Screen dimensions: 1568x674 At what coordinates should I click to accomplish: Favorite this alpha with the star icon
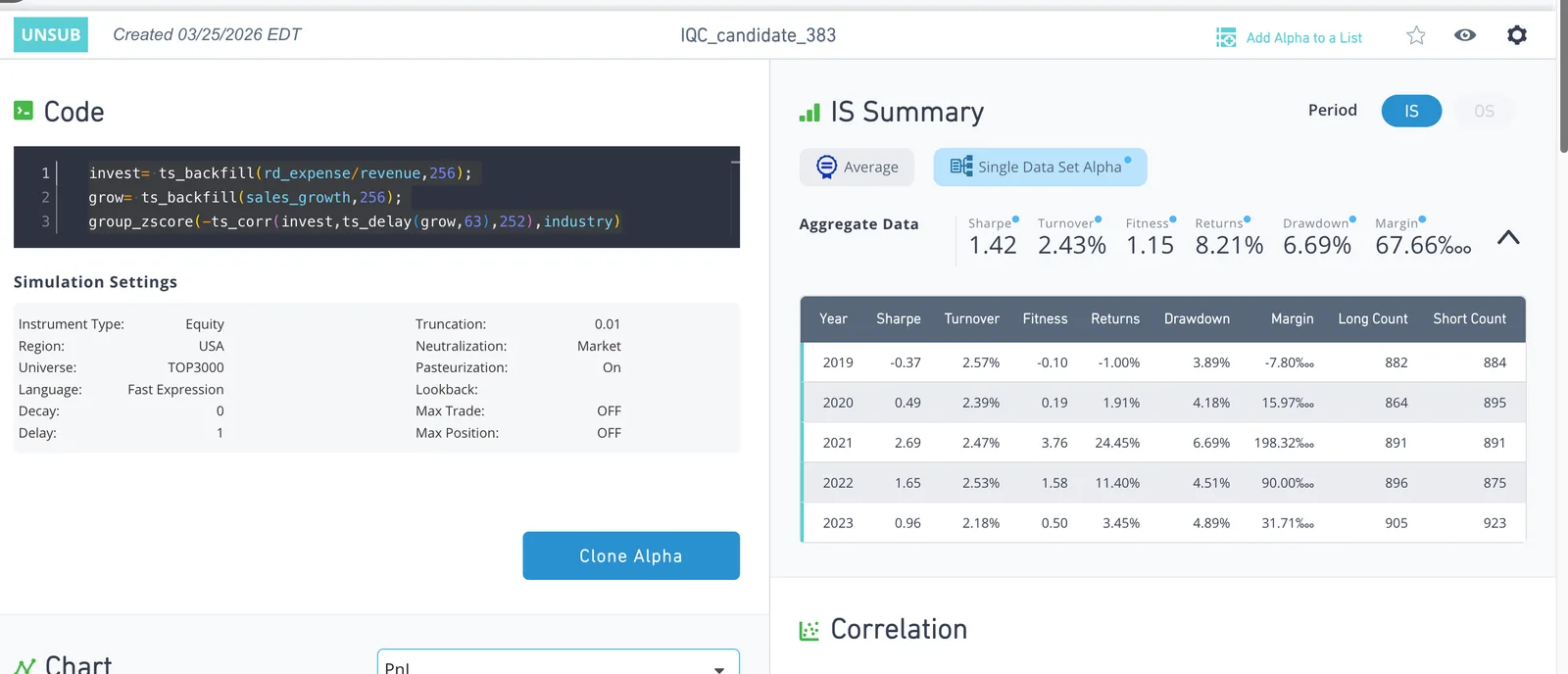[1416, 35]
